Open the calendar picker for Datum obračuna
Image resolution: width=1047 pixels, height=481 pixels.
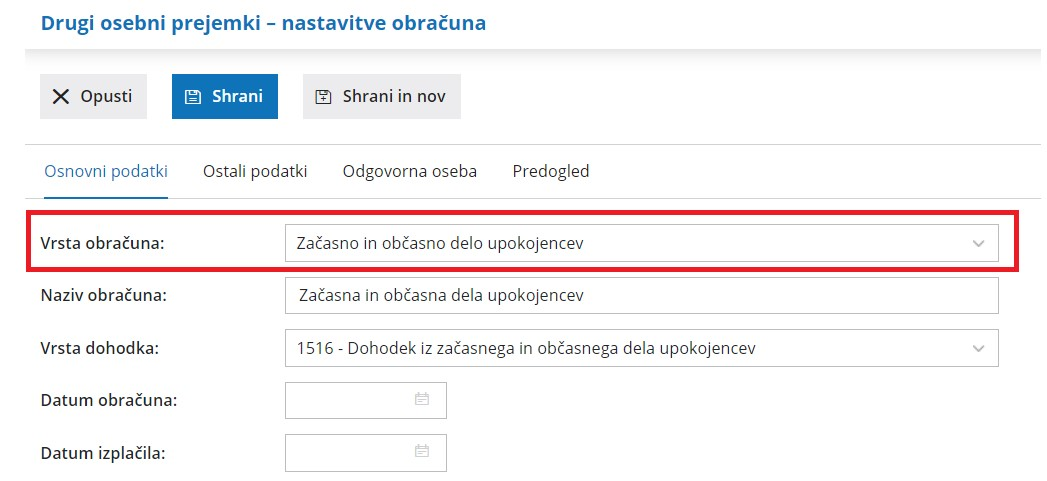tap(422, 400)
